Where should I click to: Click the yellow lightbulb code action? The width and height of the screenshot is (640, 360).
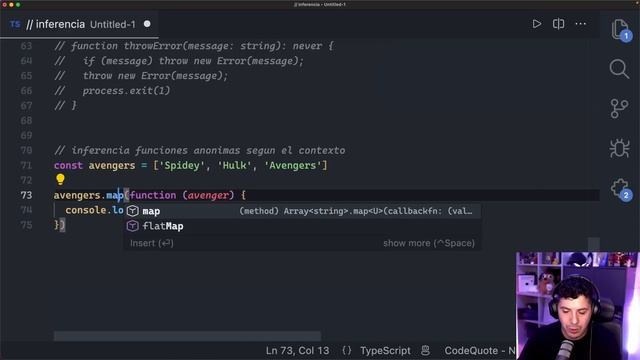[60, 179]
